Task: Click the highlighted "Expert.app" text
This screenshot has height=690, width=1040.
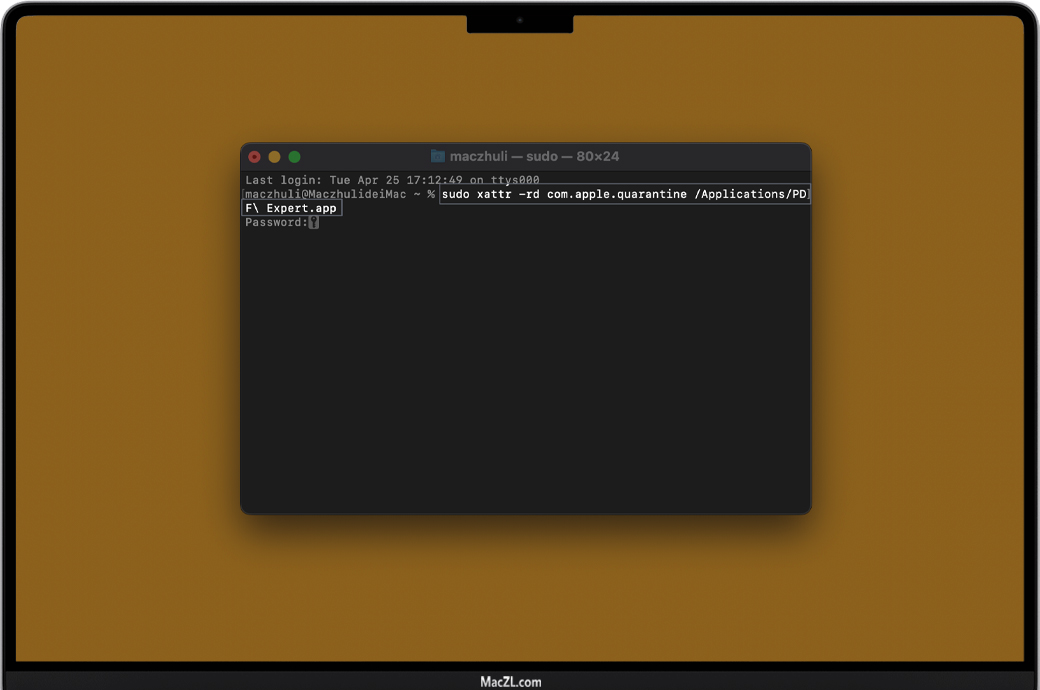Action: [x=301, y=208]
